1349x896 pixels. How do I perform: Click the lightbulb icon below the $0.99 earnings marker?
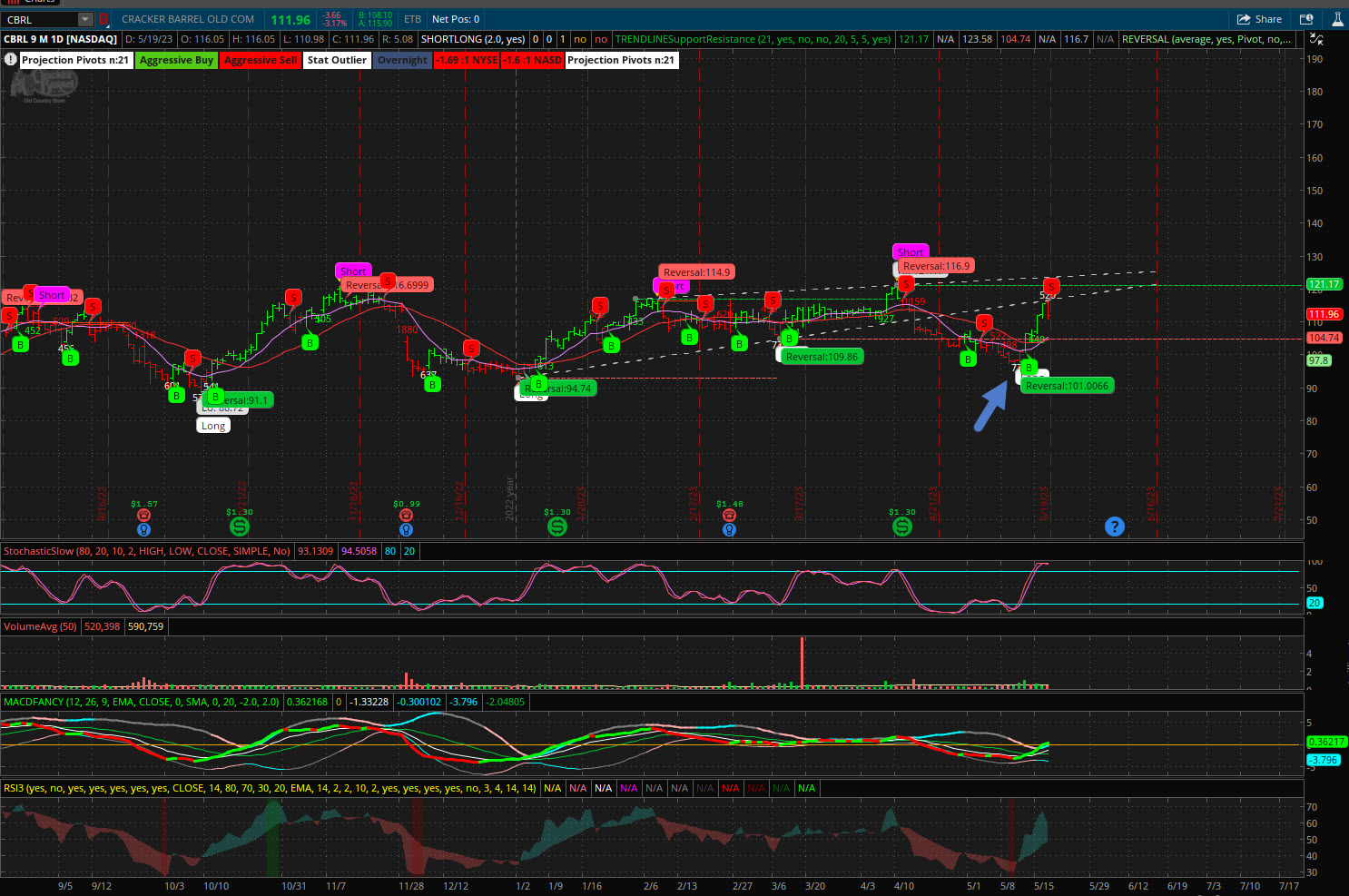[x=407, y=529]
